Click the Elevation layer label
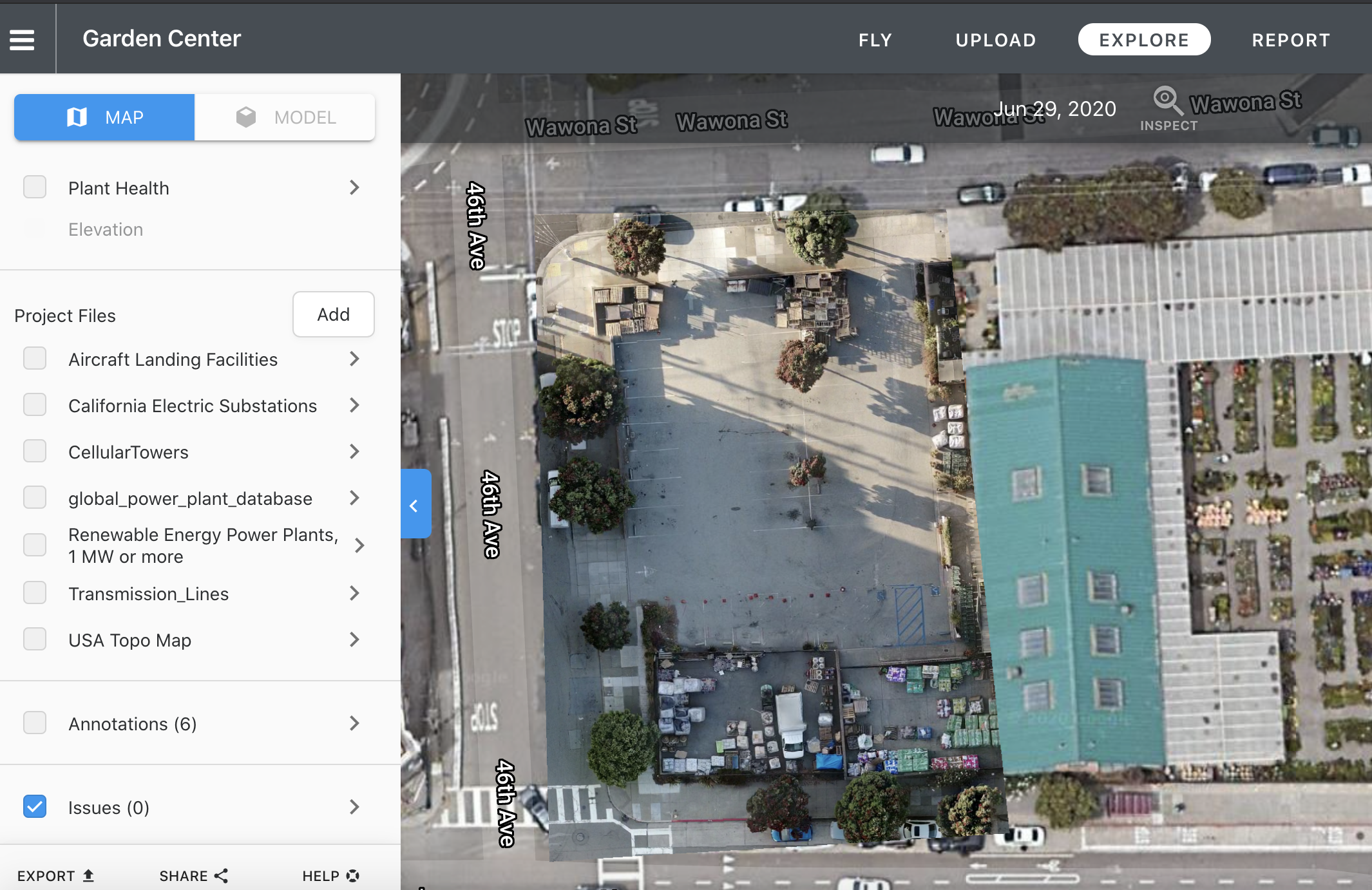 click(x=106, y=229)
